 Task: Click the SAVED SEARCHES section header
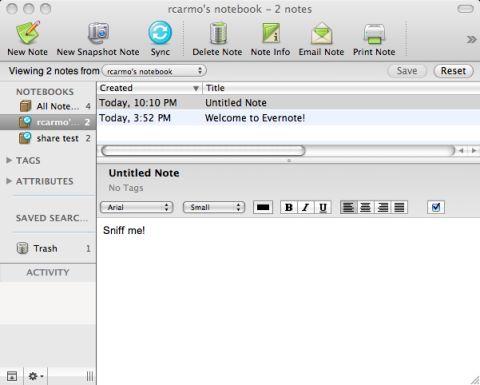coord(52,218)
